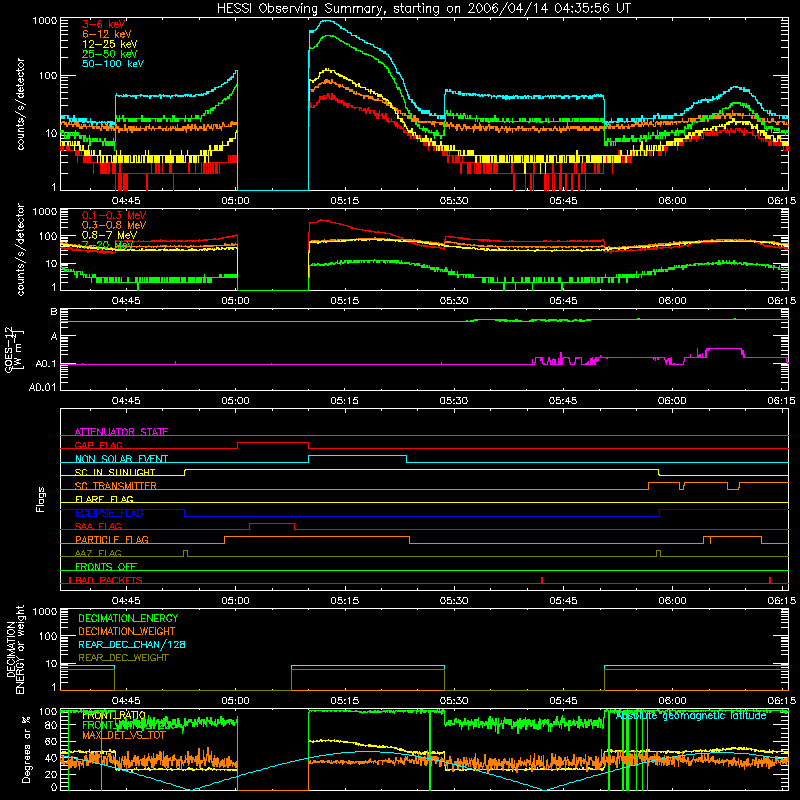The height and width of the screenshot is (800, 800).
Task: Click the vertical 'Flags' axis label
Action: pos(40,499)
